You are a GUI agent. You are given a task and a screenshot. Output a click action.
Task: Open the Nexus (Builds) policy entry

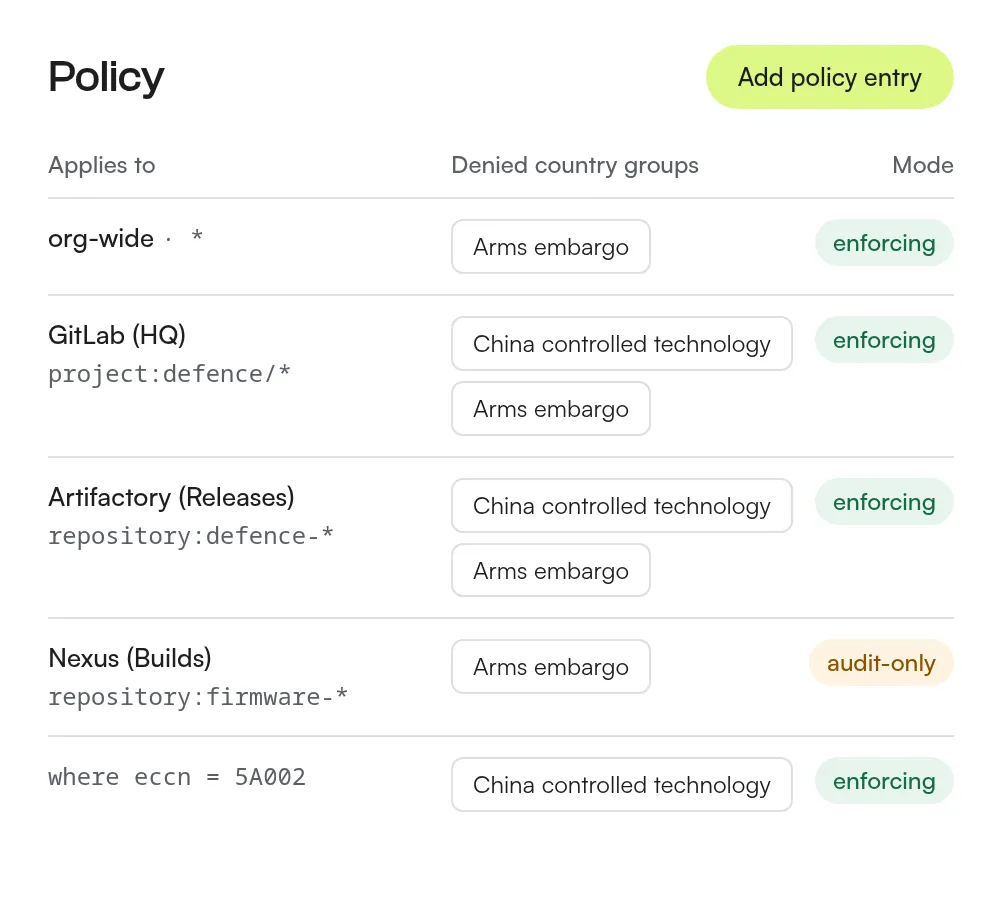click(500, 677)
